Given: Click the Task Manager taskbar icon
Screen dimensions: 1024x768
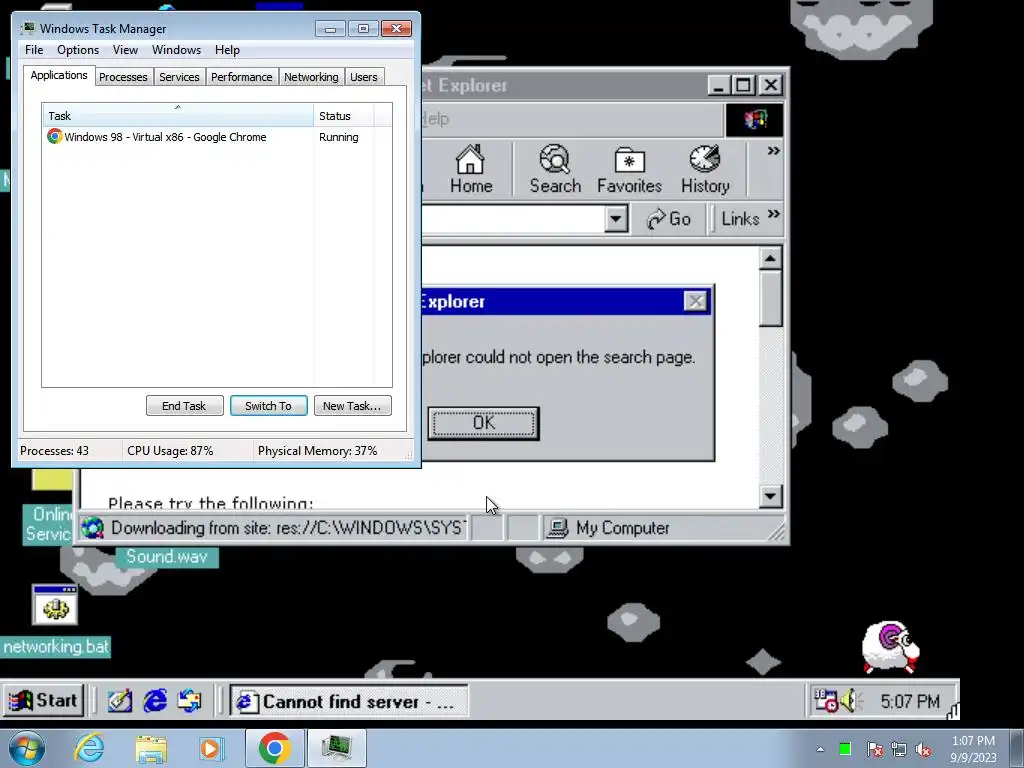Looking at the screenshot, I should (337, 748).
